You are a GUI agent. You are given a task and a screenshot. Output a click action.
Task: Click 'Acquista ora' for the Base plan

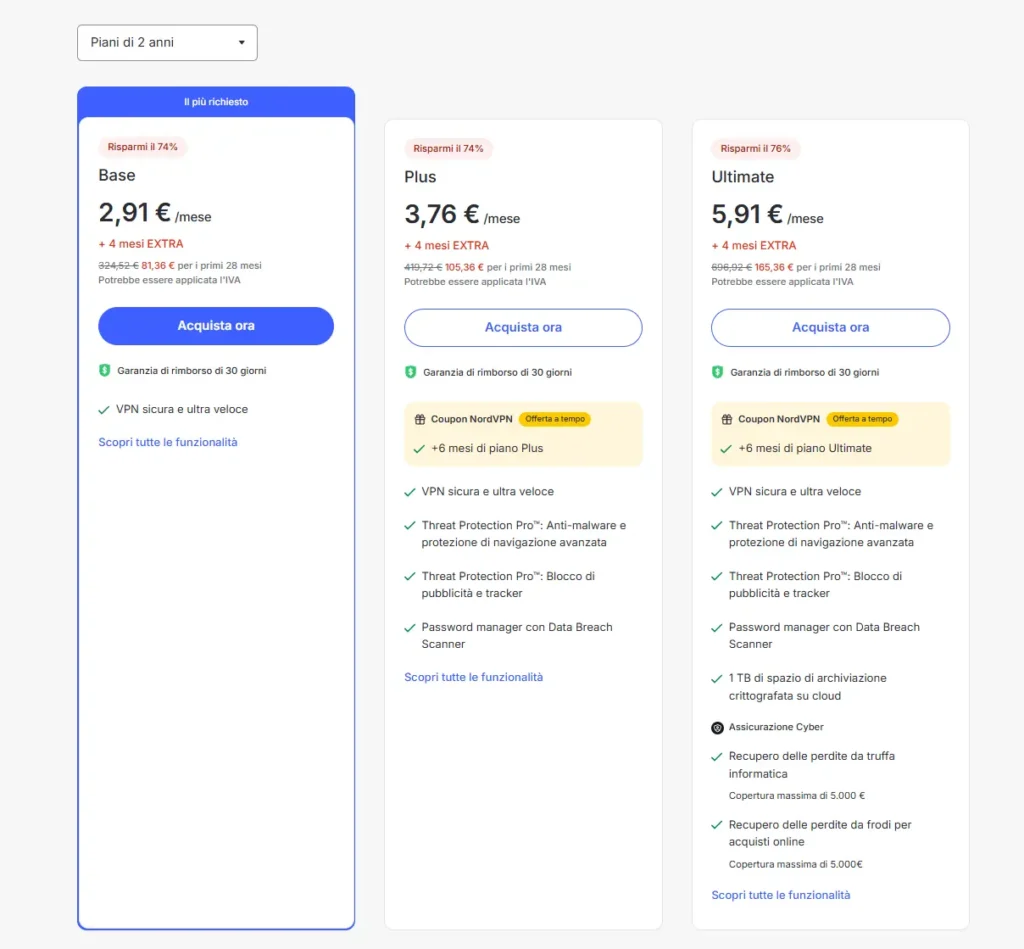pyautogui.click(x=216, y=326)
